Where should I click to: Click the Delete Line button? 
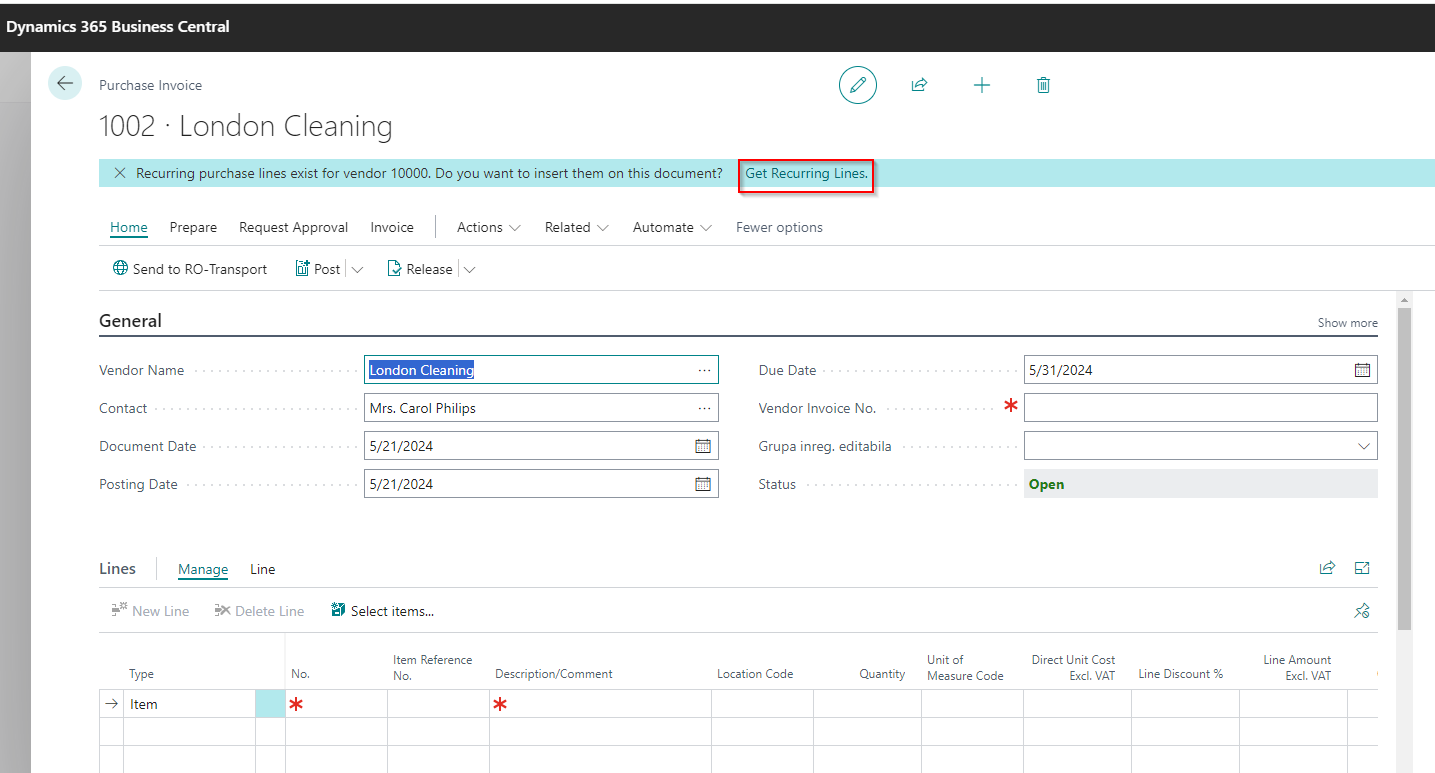(259, 611)
